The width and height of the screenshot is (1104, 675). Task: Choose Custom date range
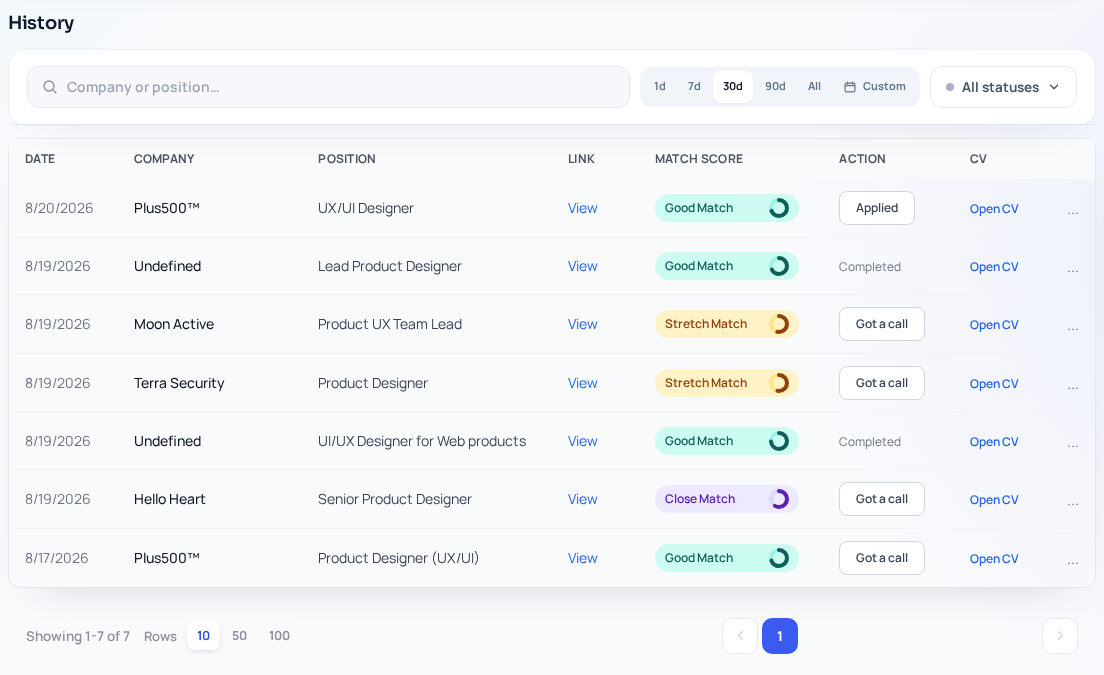875,87
